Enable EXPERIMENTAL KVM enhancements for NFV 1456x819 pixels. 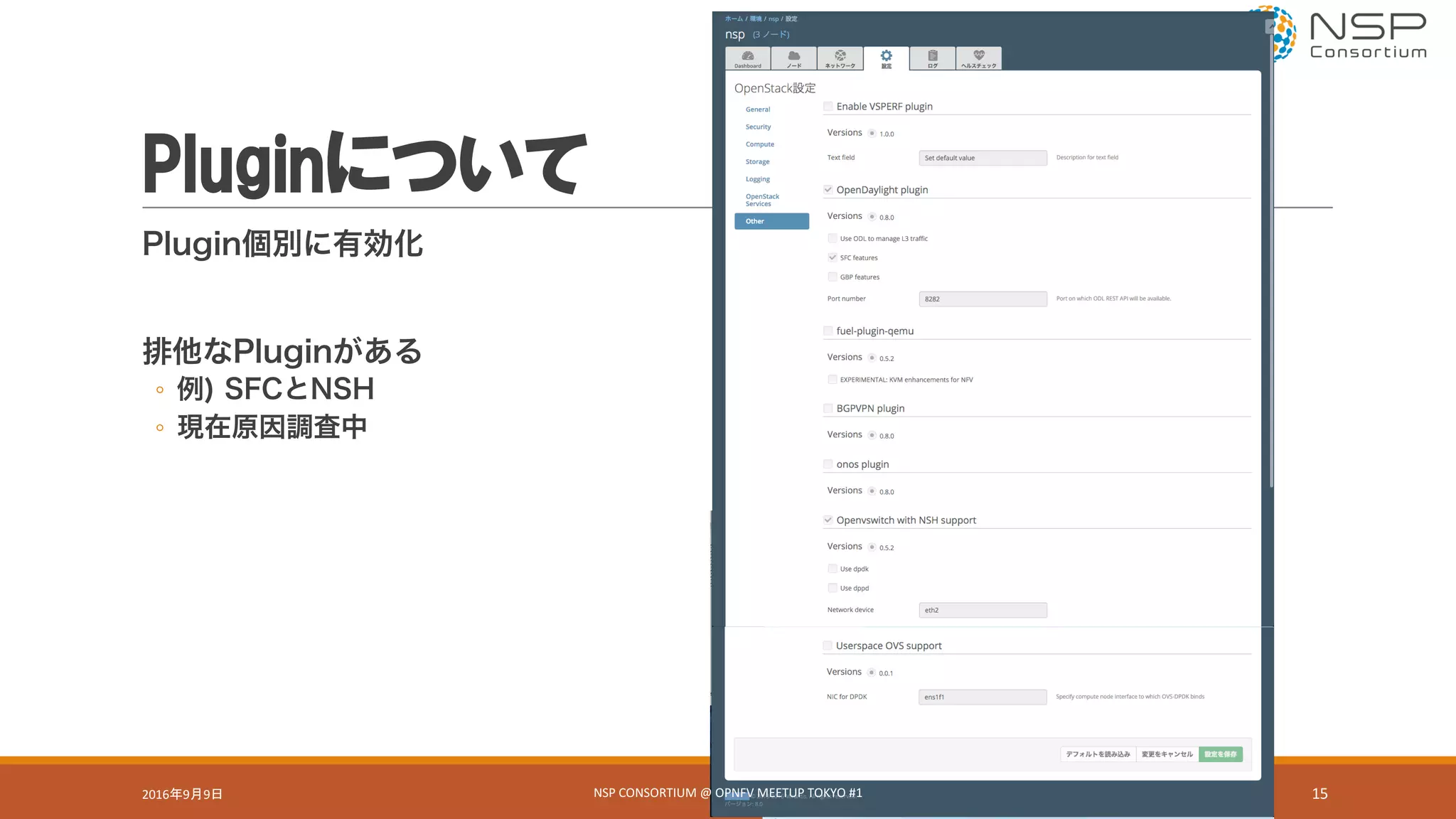pyautogui.click(x=833, y=380)
